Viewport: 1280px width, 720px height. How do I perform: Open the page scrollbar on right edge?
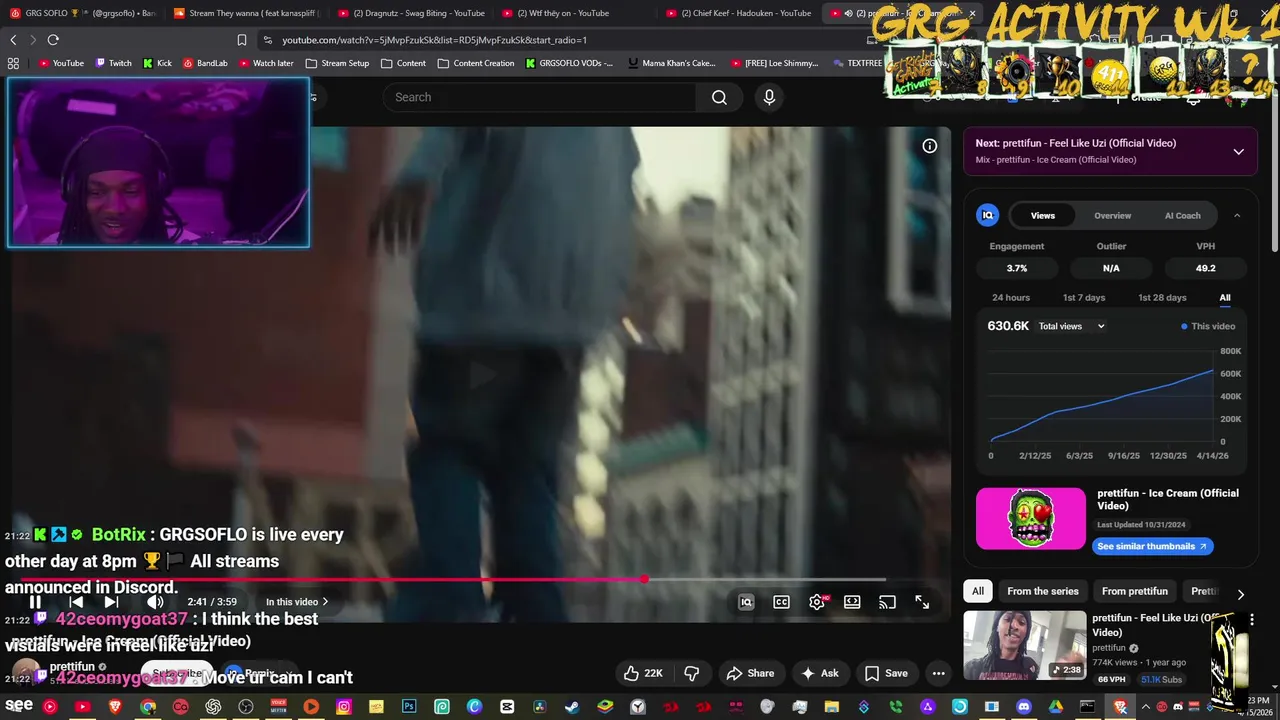pyautogui.click(x=1275, y=170)
